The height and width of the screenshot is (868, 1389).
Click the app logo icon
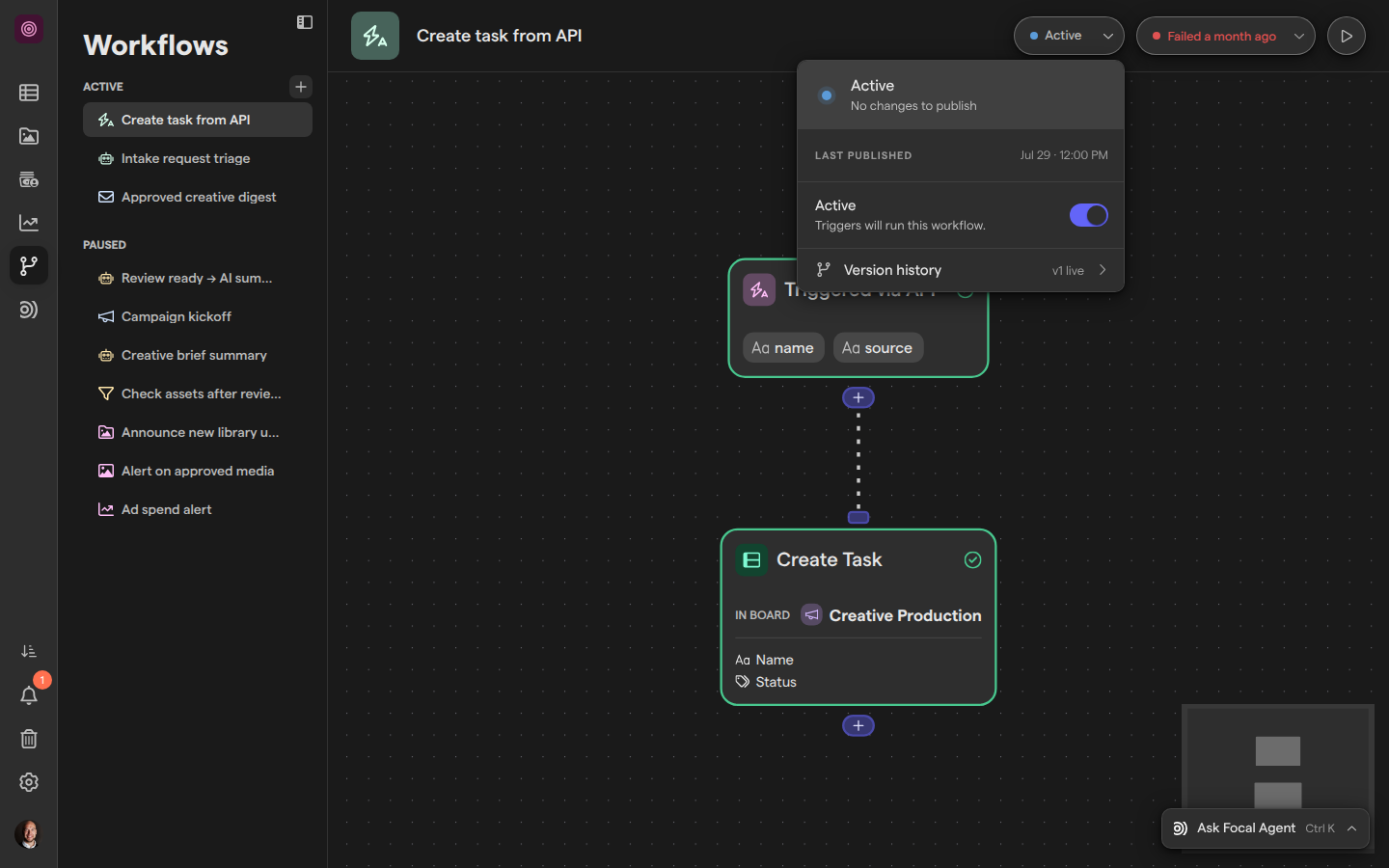click(29, 29)
